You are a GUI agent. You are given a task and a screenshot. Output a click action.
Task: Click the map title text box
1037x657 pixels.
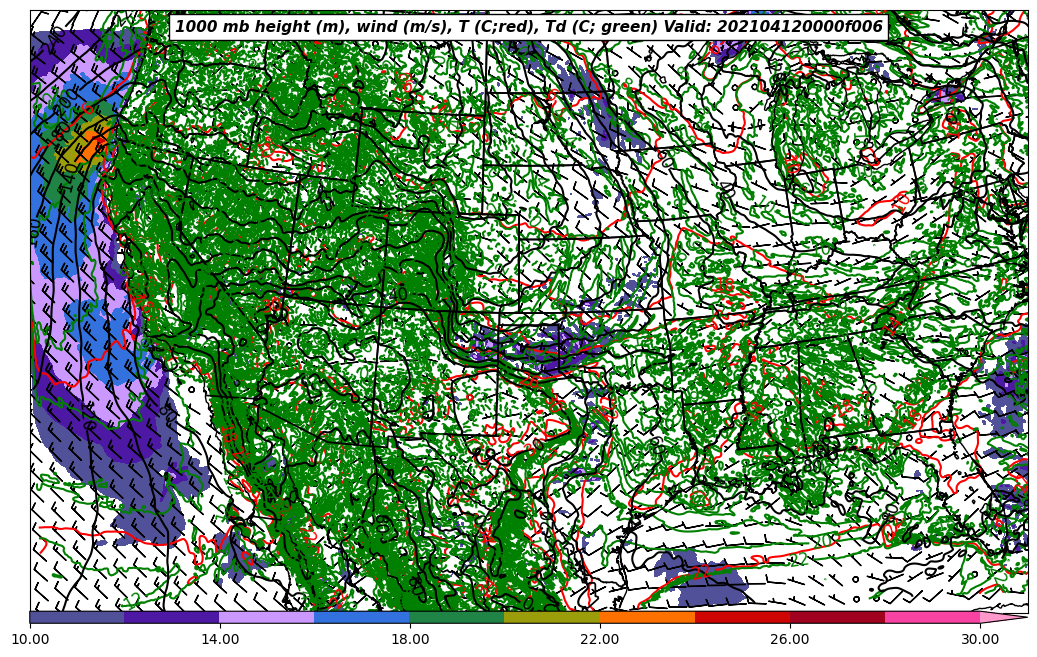coord(529,27)
